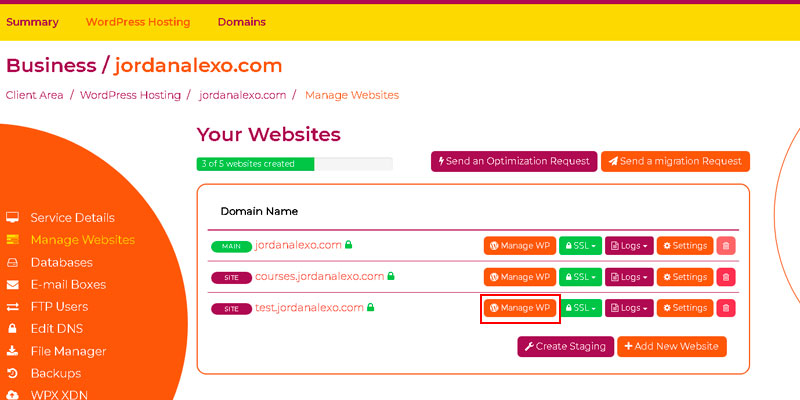Click the Service Details monitor icon
Viewport: 800px width, 400px height.
click(12, 217)
